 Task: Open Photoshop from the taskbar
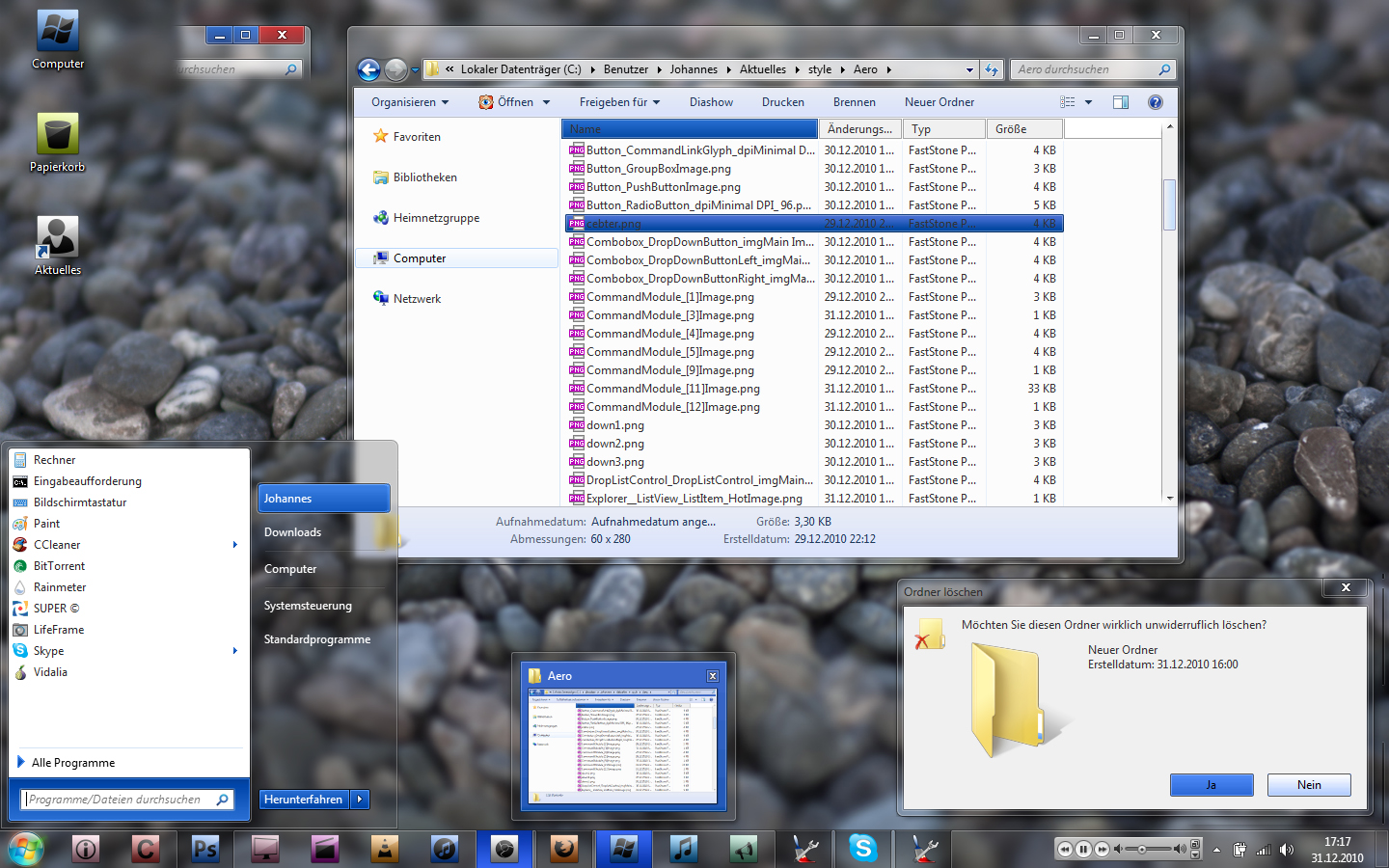coord(205,849)
